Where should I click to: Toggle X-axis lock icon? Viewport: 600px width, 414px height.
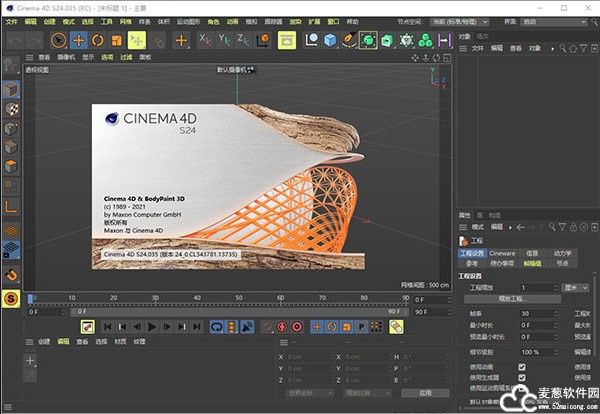[x=206, y=40]
